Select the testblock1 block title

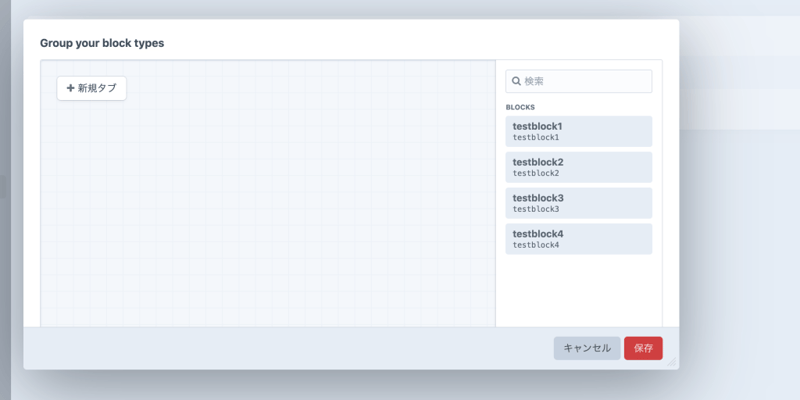tap(538, 126)
